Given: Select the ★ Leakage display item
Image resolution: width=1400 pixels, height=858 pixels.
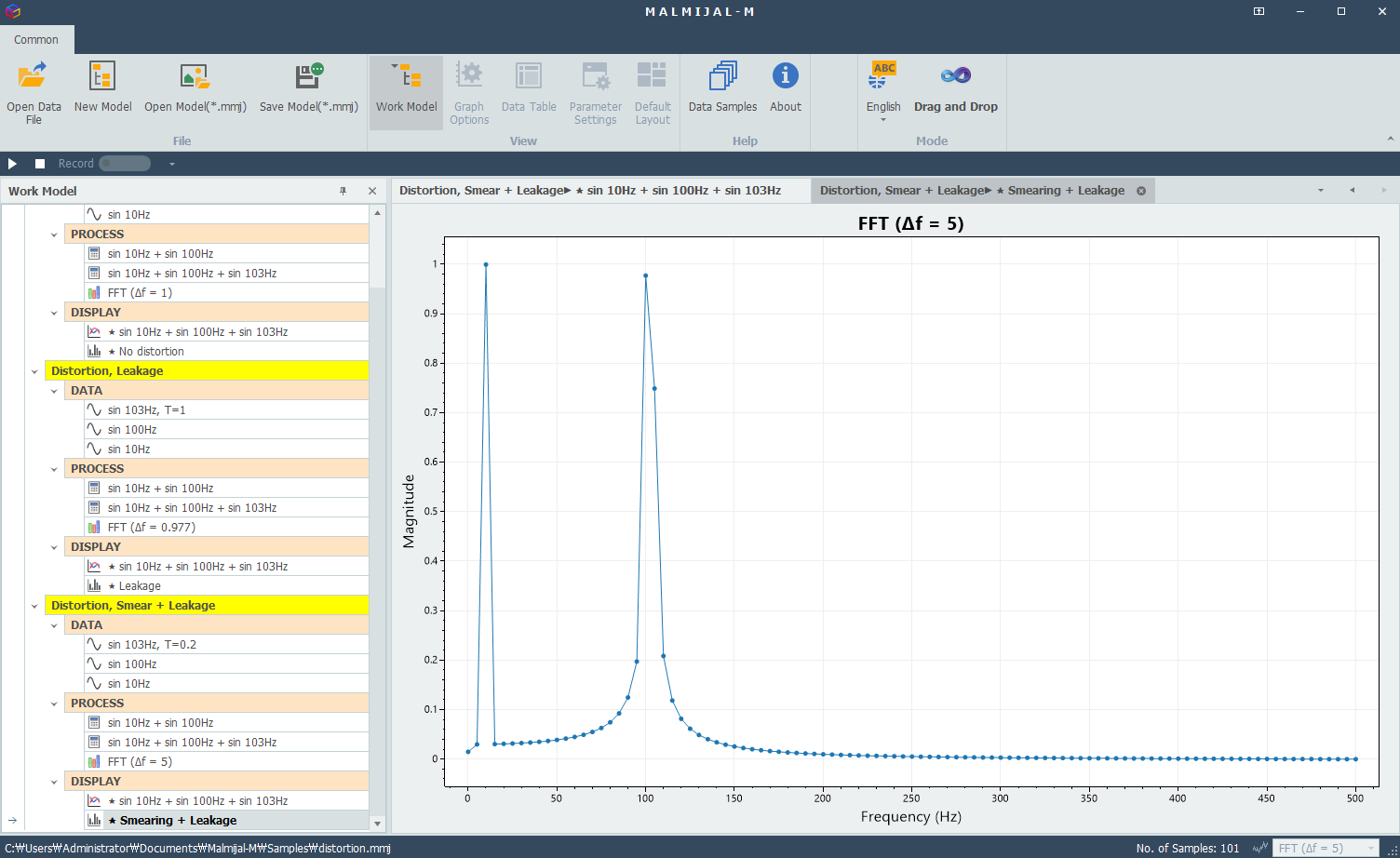Looking at the screenshot, I should pyautogui.click(x=226, y=585).
